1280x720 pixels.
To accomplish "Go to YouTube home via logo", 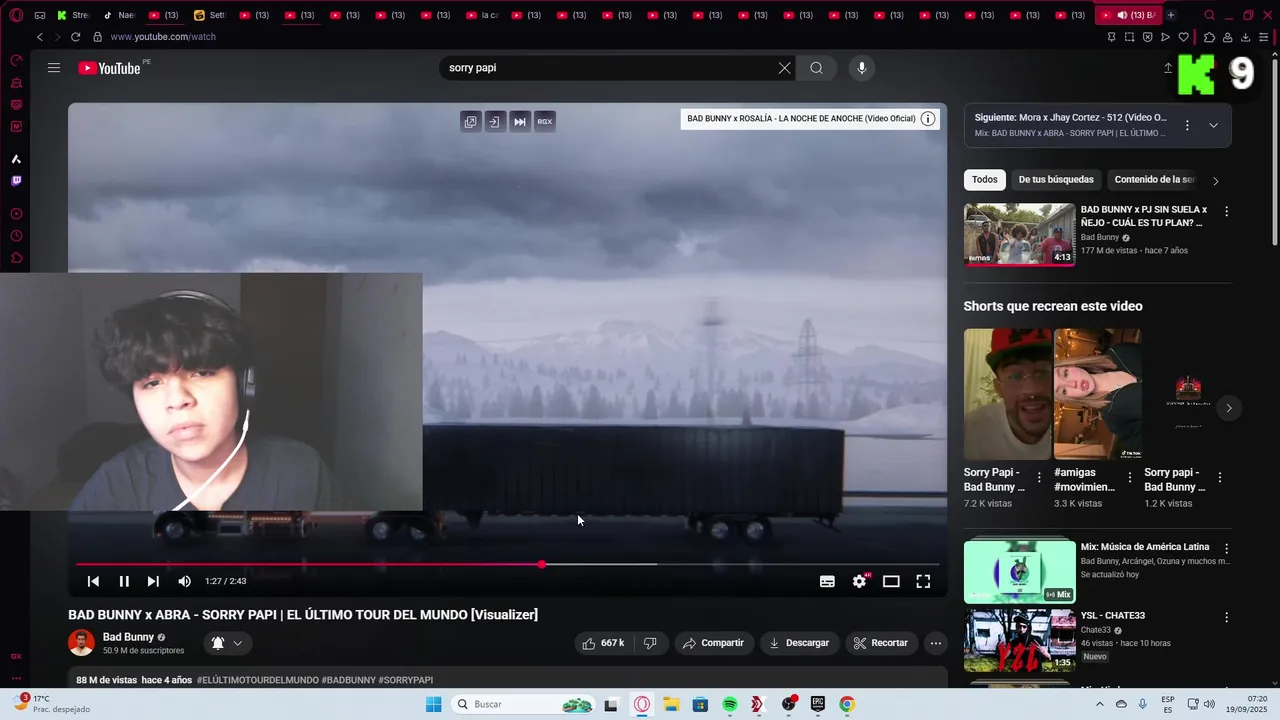I will click(109, 68).
